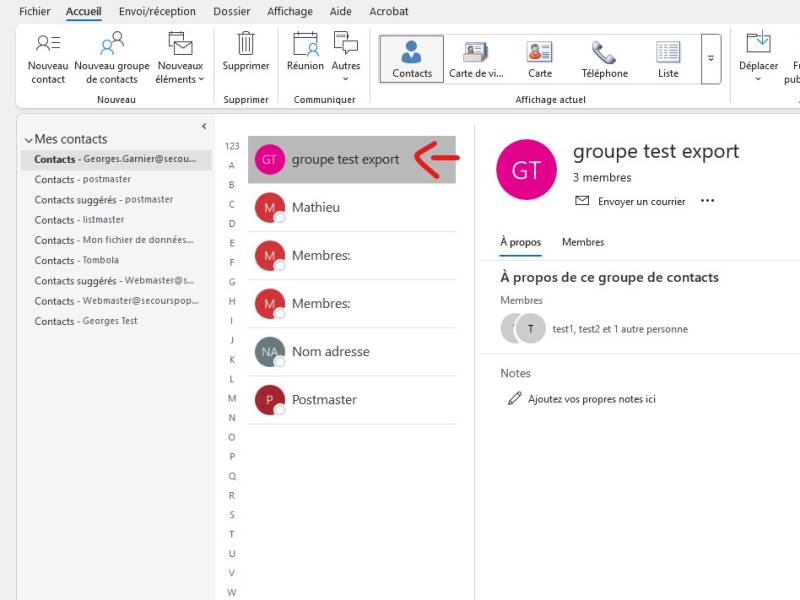Select the groupe test export contact group
Viewport: 800px width, 600px height.
point(352,160)
